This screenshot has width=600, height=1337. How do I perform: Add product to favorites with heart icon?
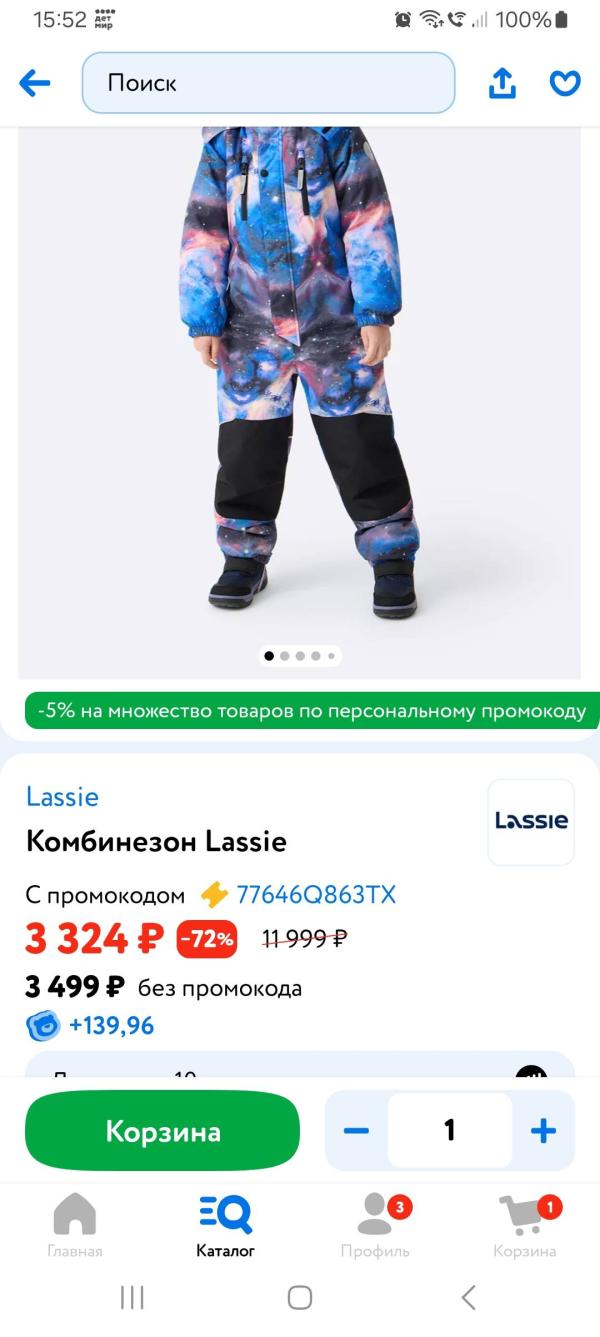pos(565,83)
